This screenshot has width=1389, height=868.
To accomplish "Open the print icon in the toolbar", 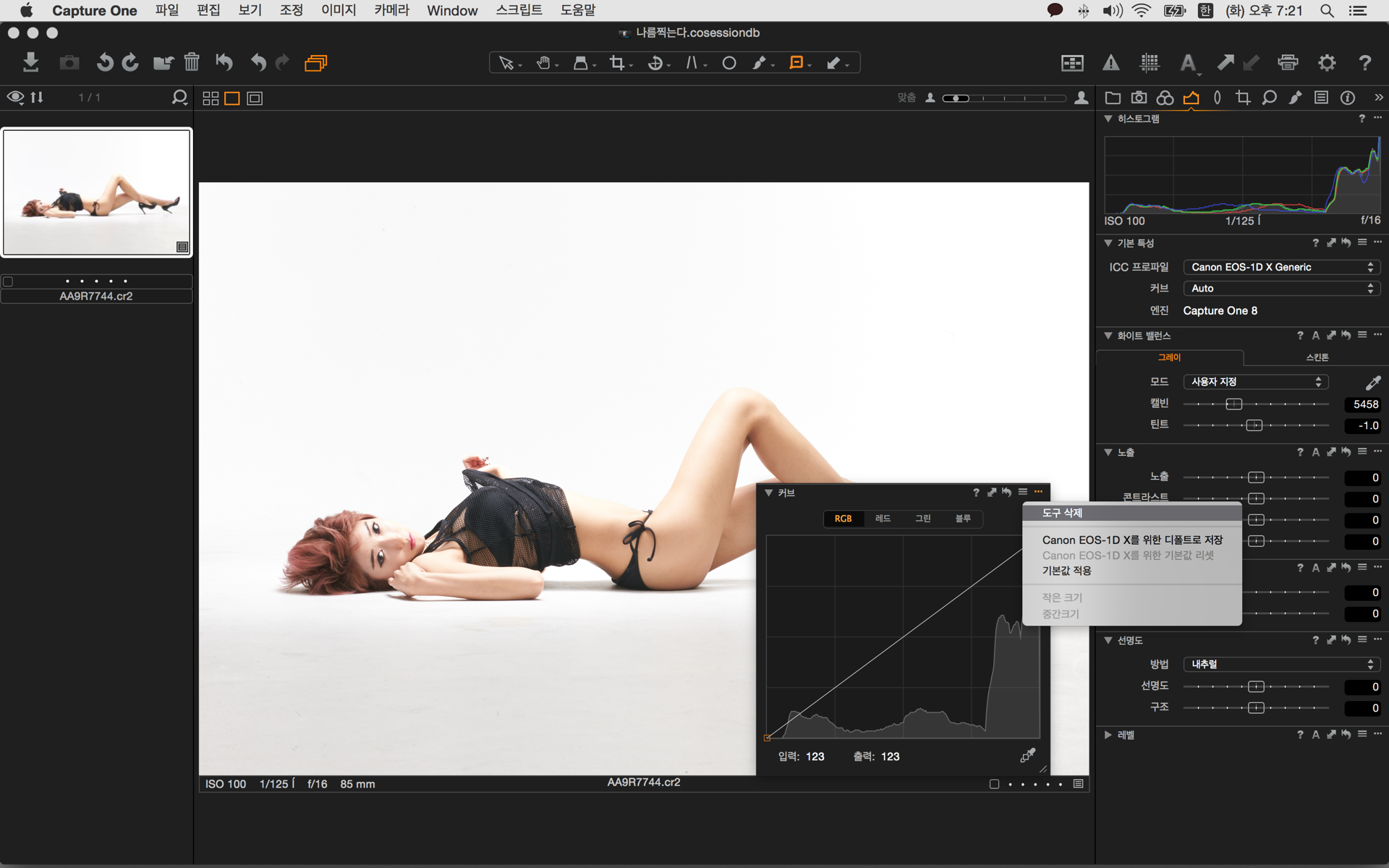I will click(x=1288, y=62).
